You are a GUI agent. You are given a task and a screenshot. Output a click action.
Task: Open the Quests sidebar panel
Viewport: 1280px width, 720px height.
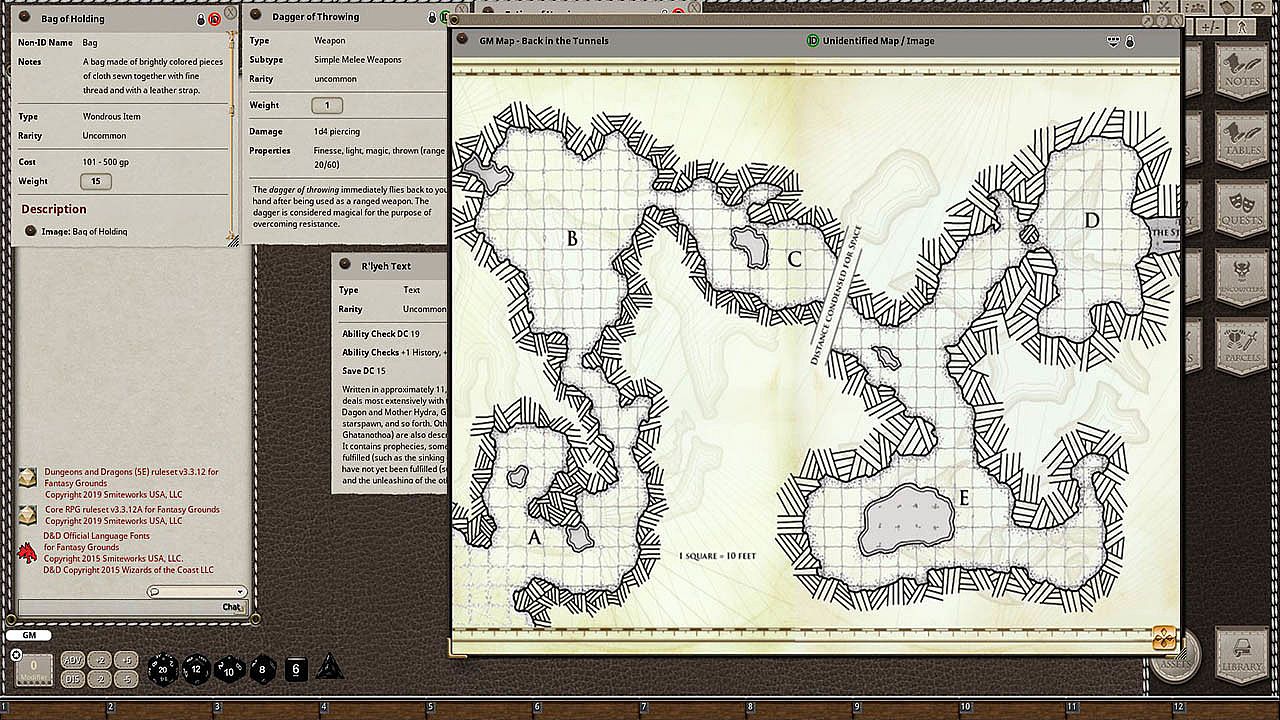[1242, 209]
